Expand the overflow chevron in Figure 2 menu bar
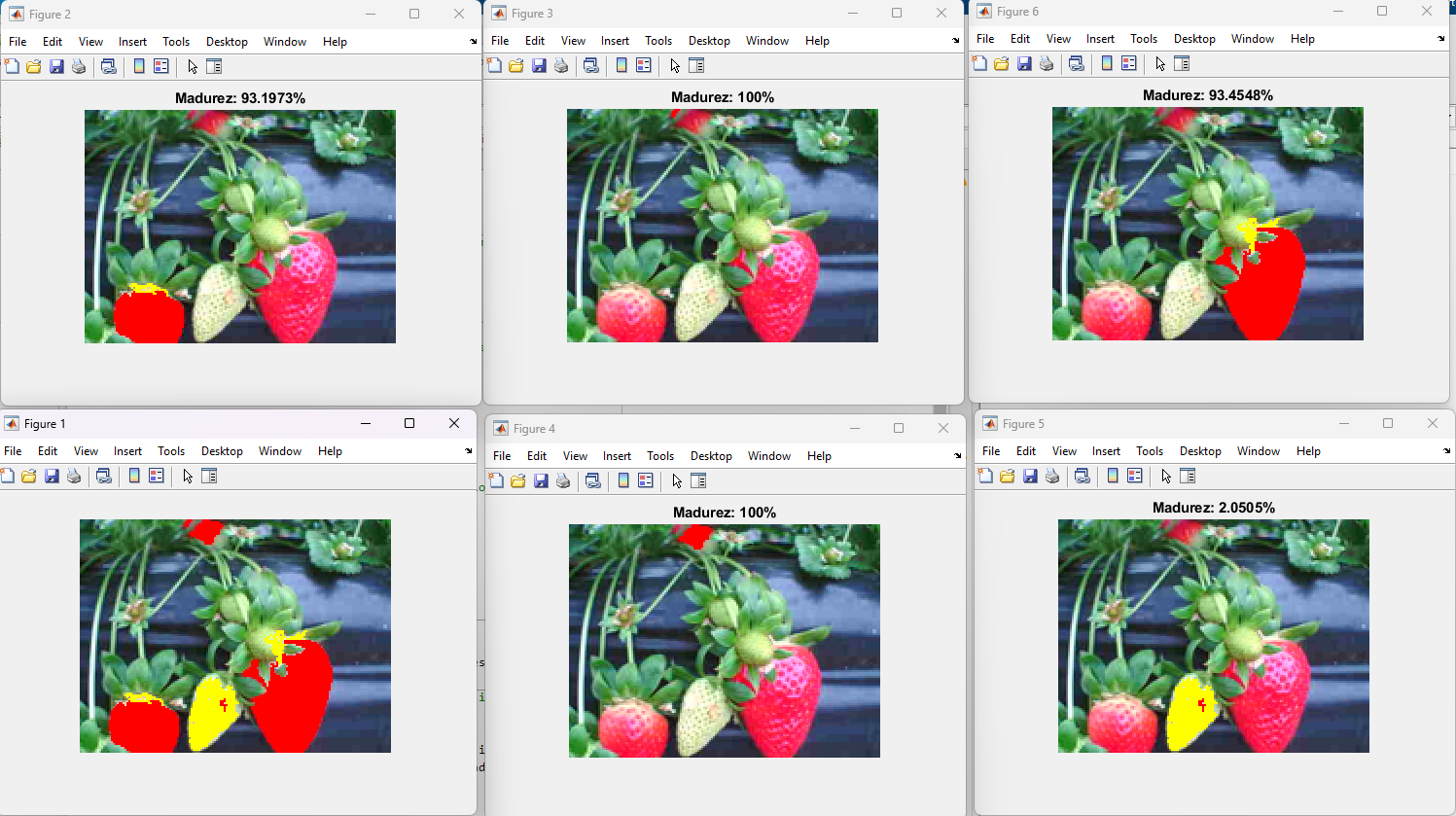This screenshot has width=1456, height=816. 472,41
